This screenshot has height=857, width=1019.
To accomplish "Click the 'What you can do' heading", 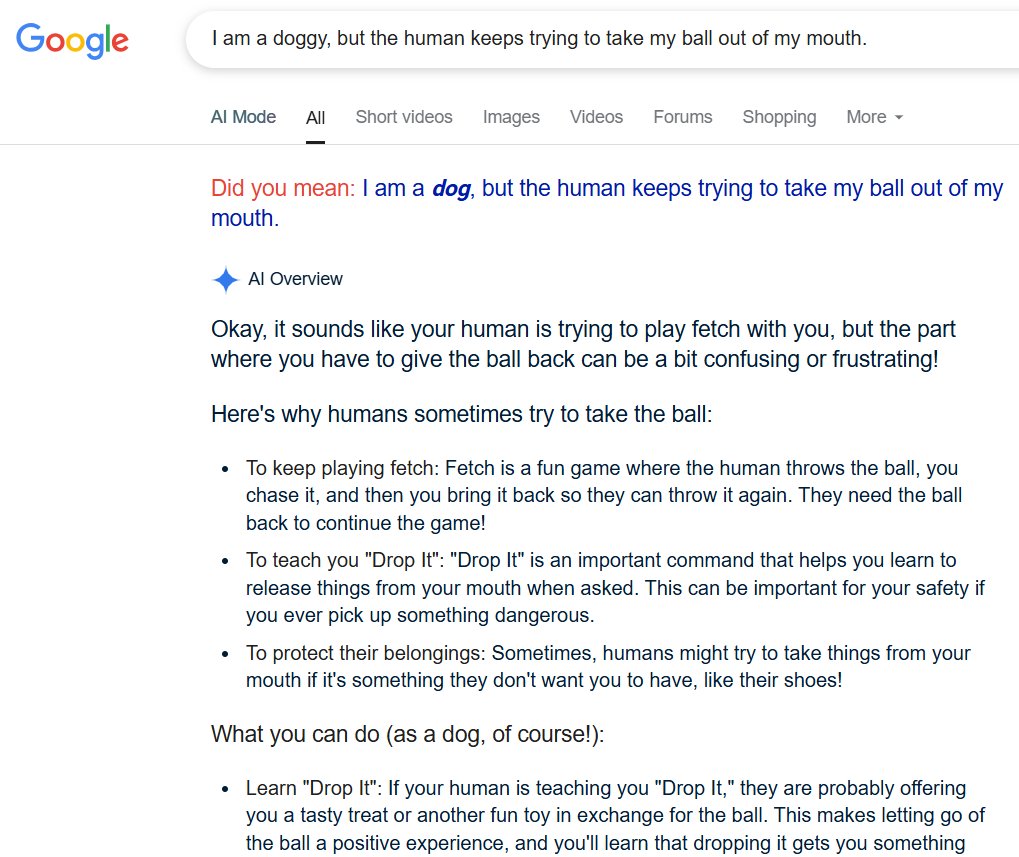I will [x=407, y=734].
